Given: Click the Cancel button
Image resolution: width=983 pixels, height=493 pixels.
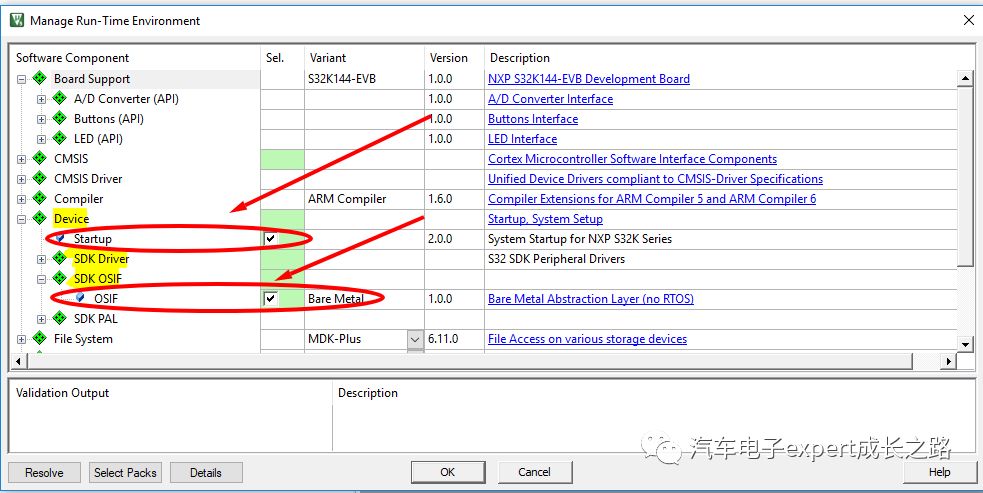Looking at the screenshot, I should (534, 472).
